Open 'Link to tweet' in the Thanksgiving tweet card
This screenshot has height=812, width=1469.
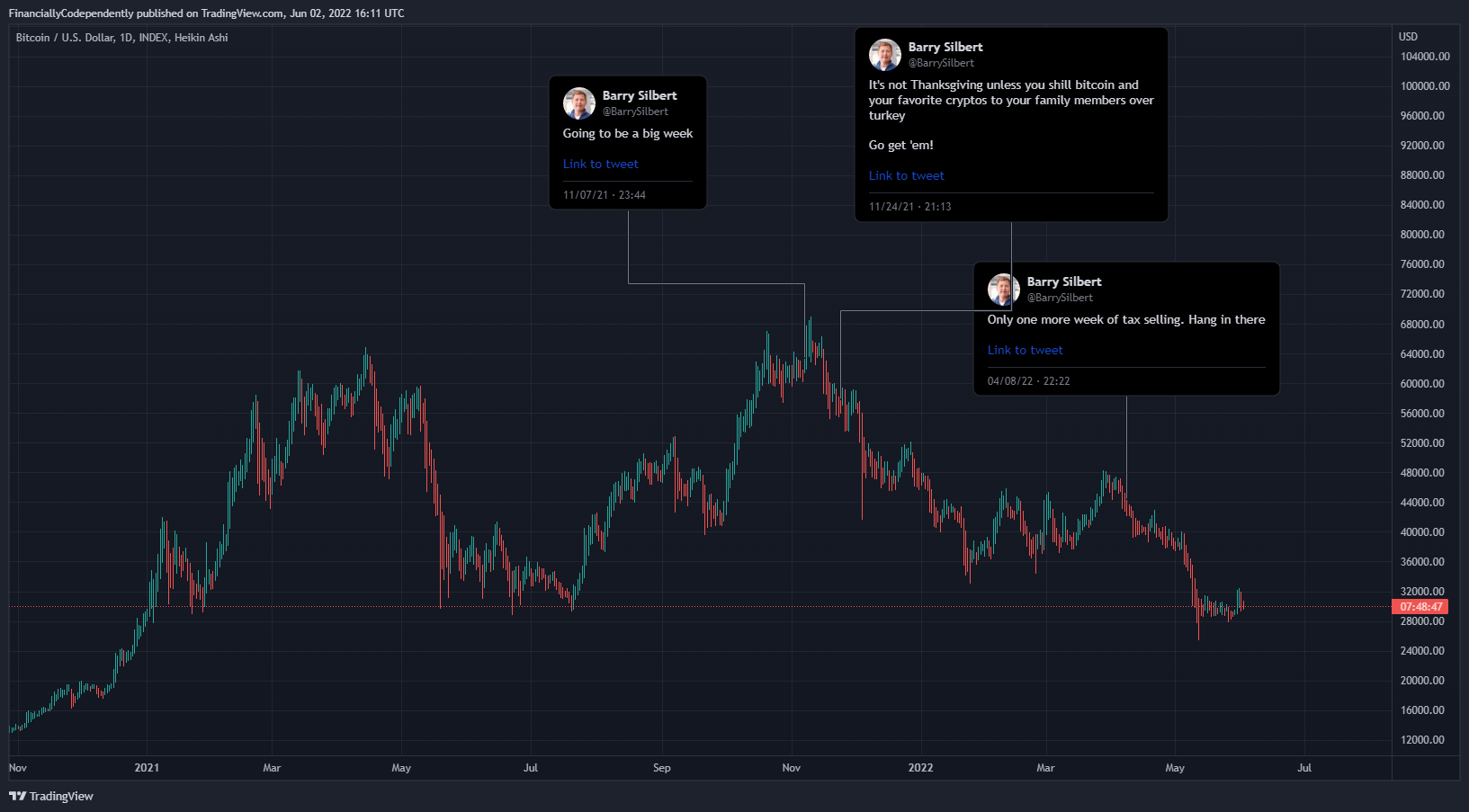coord(907,175)
